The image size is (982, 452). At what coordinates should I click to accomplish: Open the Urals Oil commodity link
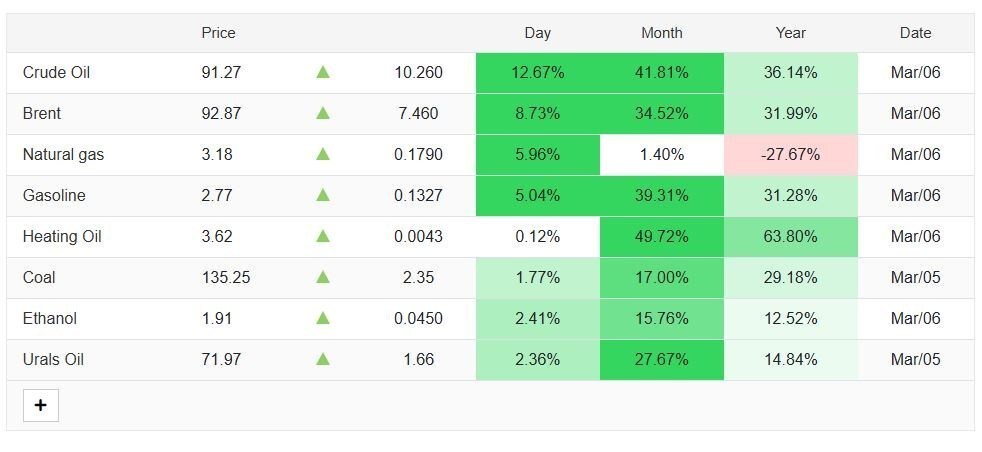(53, 359)
